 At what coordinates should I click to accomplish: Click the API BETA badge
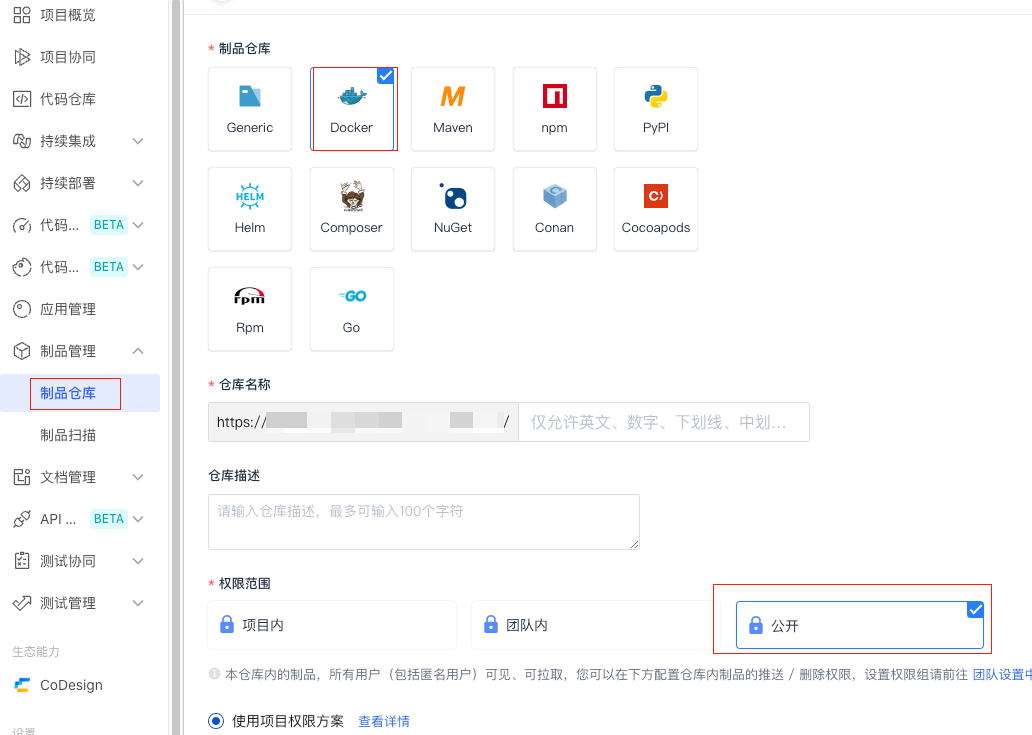tap(109, 519)
